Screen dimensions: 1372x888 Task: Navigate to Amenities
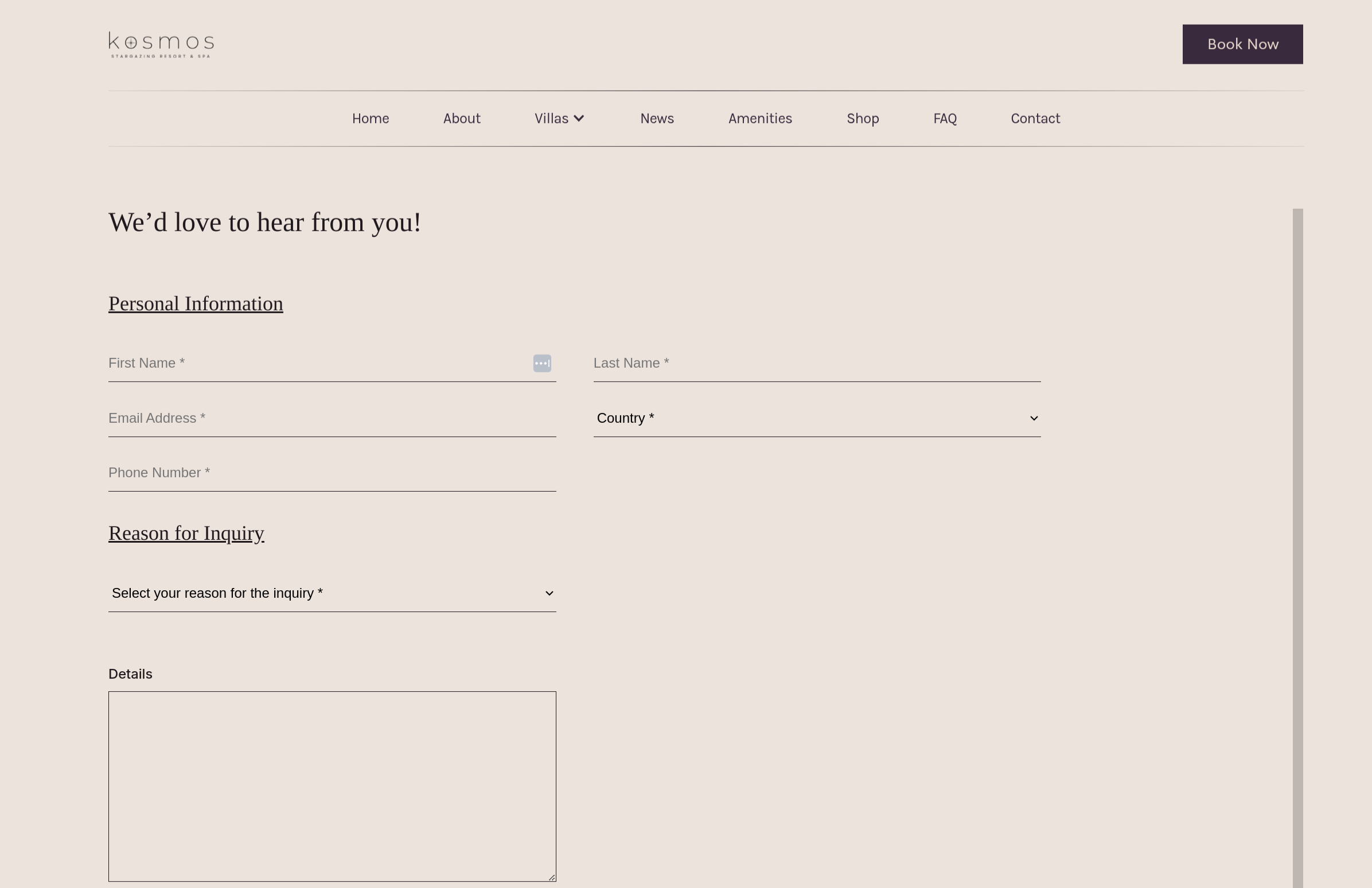760,119
